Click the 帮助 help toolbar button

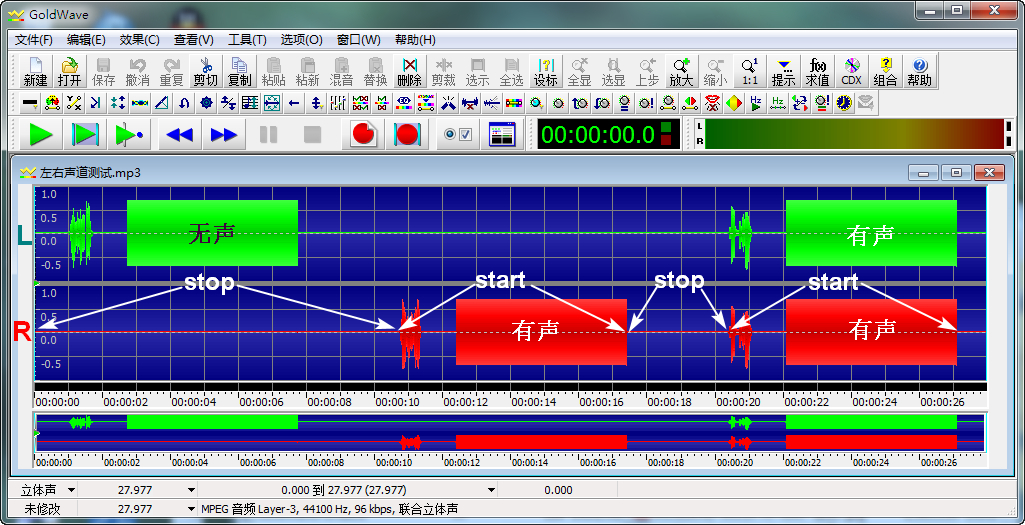(x=919, y=71)
